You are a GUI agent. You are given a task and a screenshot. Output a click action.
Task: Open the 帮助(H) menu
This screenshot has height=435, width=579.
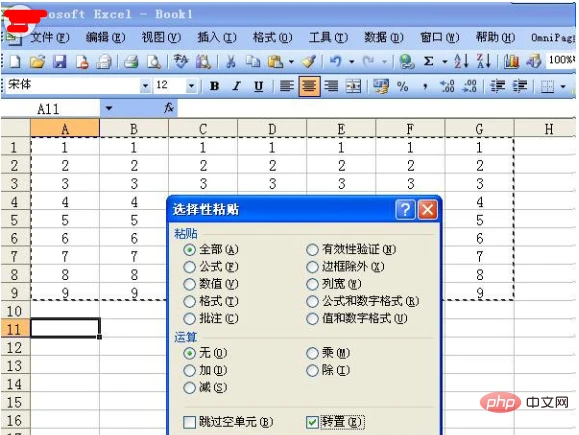point(495,37)
